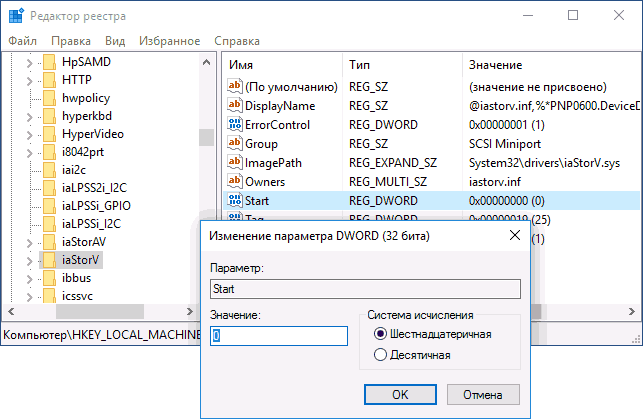
Task: Click the Значение input field
Action: (278, 336)
